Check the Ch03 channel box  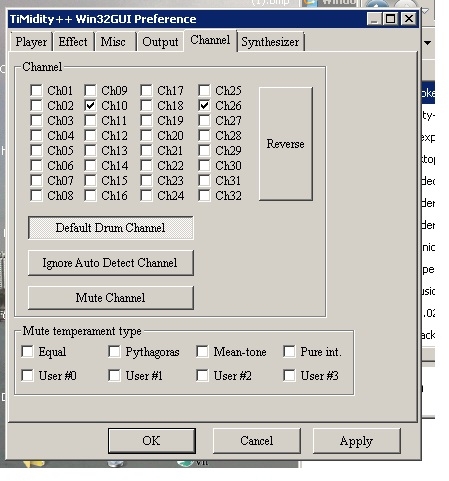pos(36,120)
